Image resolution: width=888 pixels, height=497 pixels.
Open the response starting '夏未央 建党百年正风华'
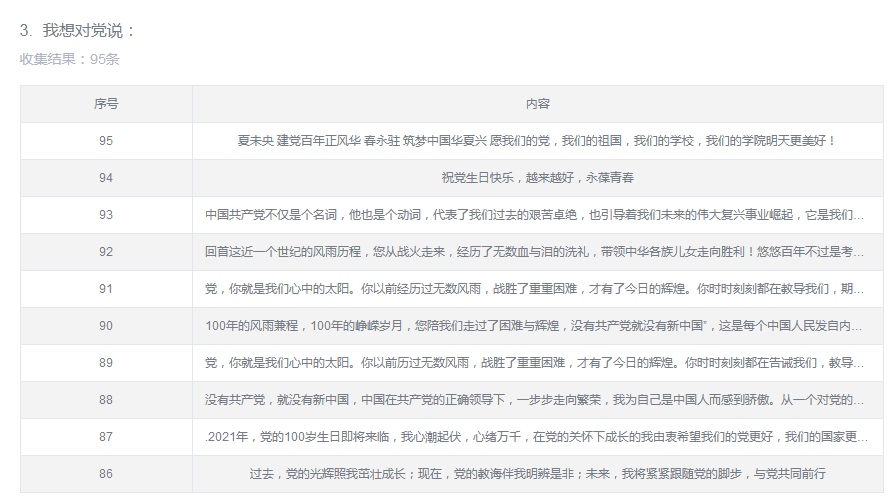point(537,141)
